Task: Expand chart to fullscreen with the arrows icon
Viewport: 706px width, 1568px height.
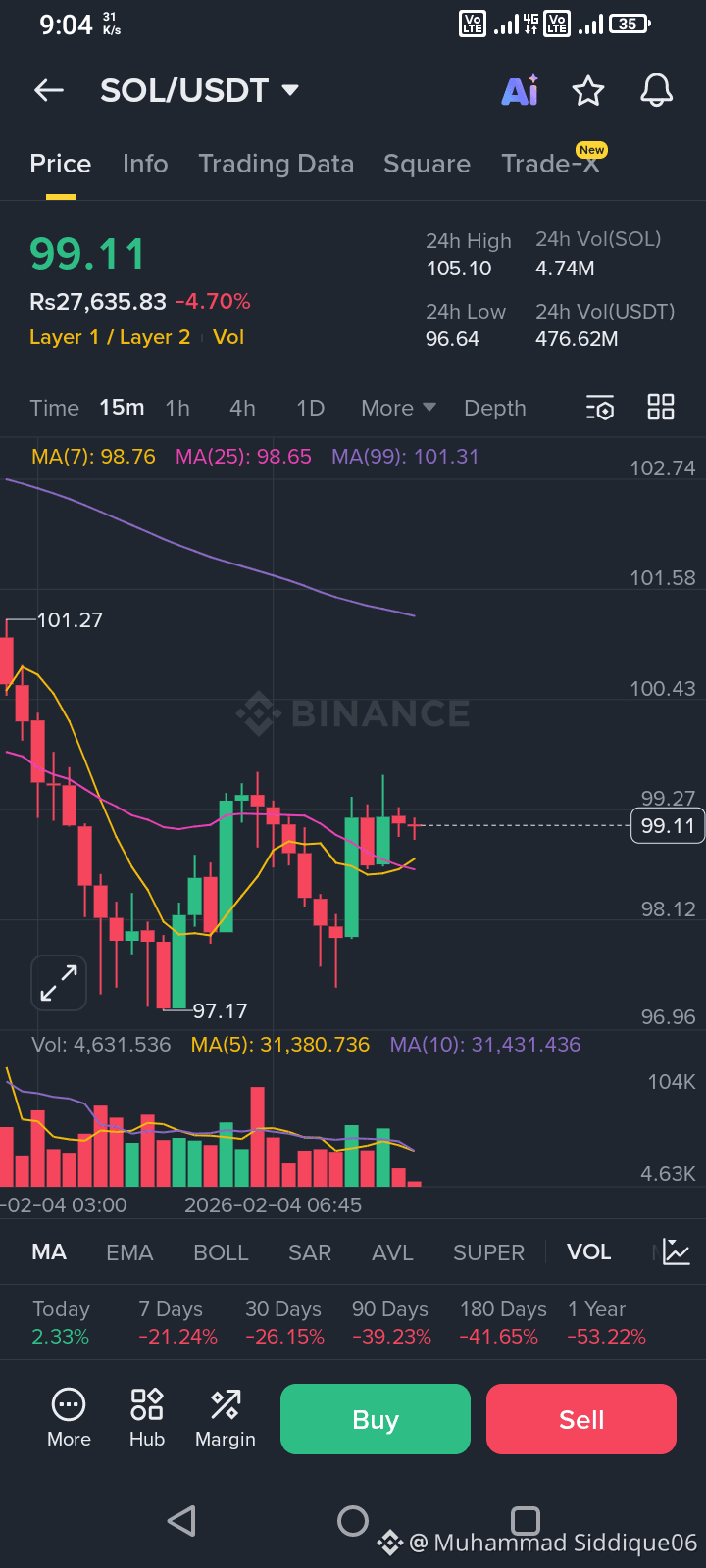Action: click(59, 983)
